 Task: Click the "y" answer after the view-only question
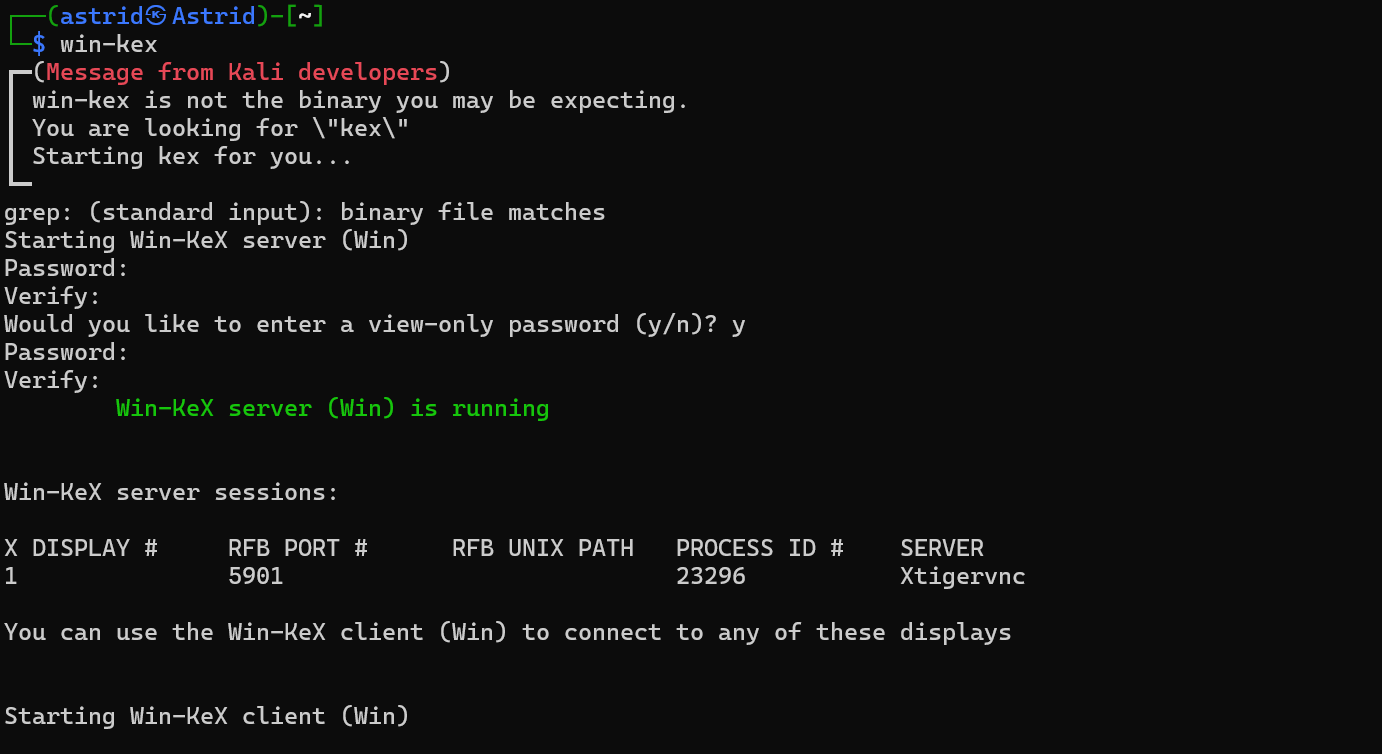[738, 324]
